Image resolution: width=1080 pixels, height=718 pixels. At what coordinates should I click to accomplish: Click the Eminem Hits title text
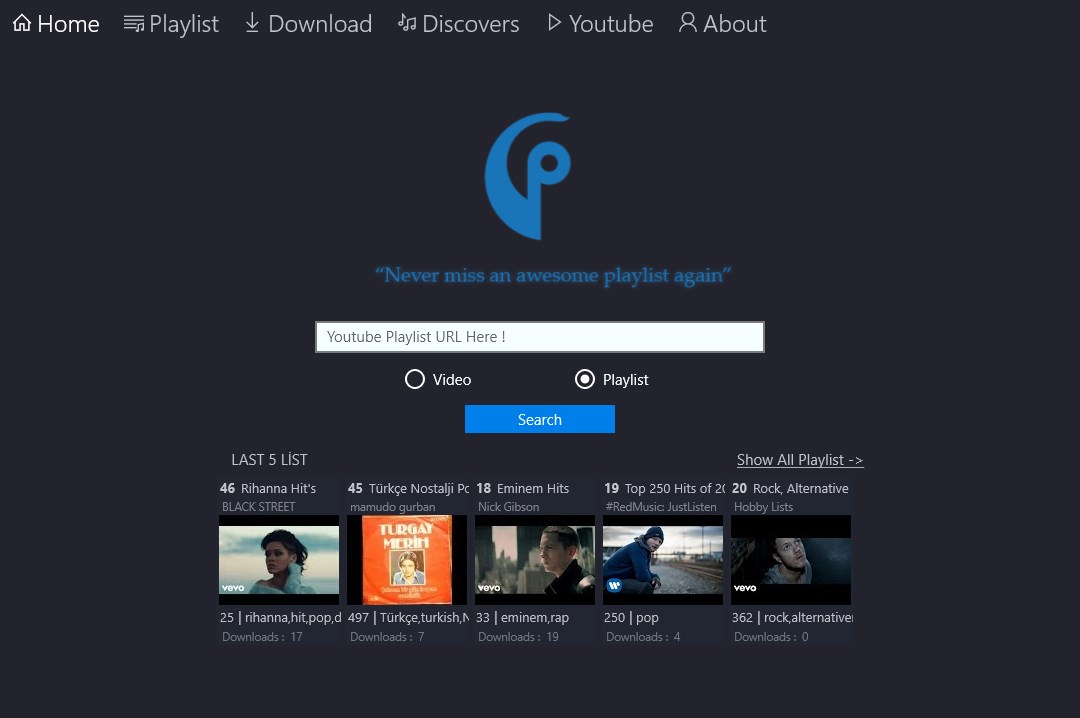coord(533,488)
